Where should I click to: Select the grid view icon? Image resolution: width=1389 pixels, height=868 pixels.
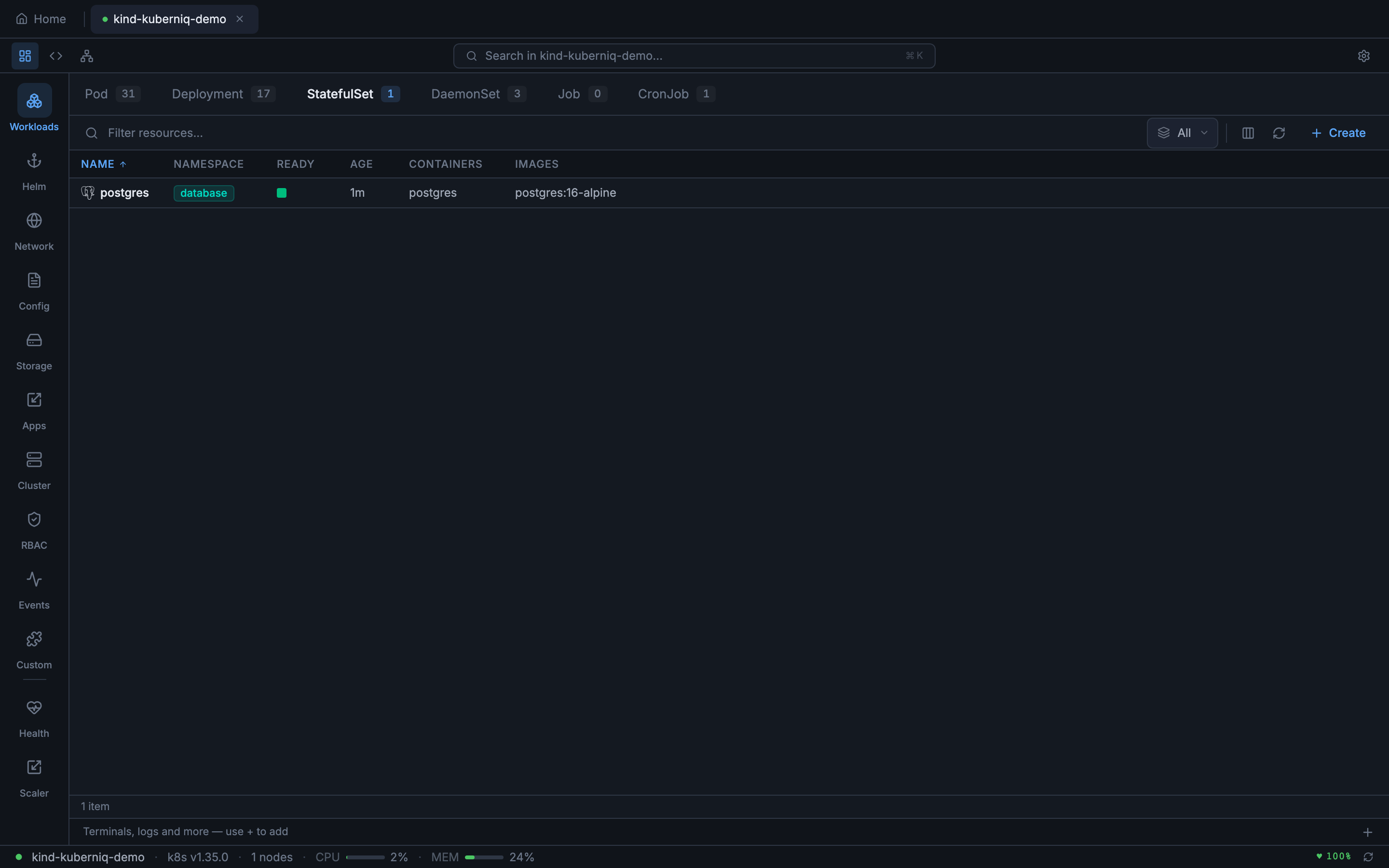24,55
